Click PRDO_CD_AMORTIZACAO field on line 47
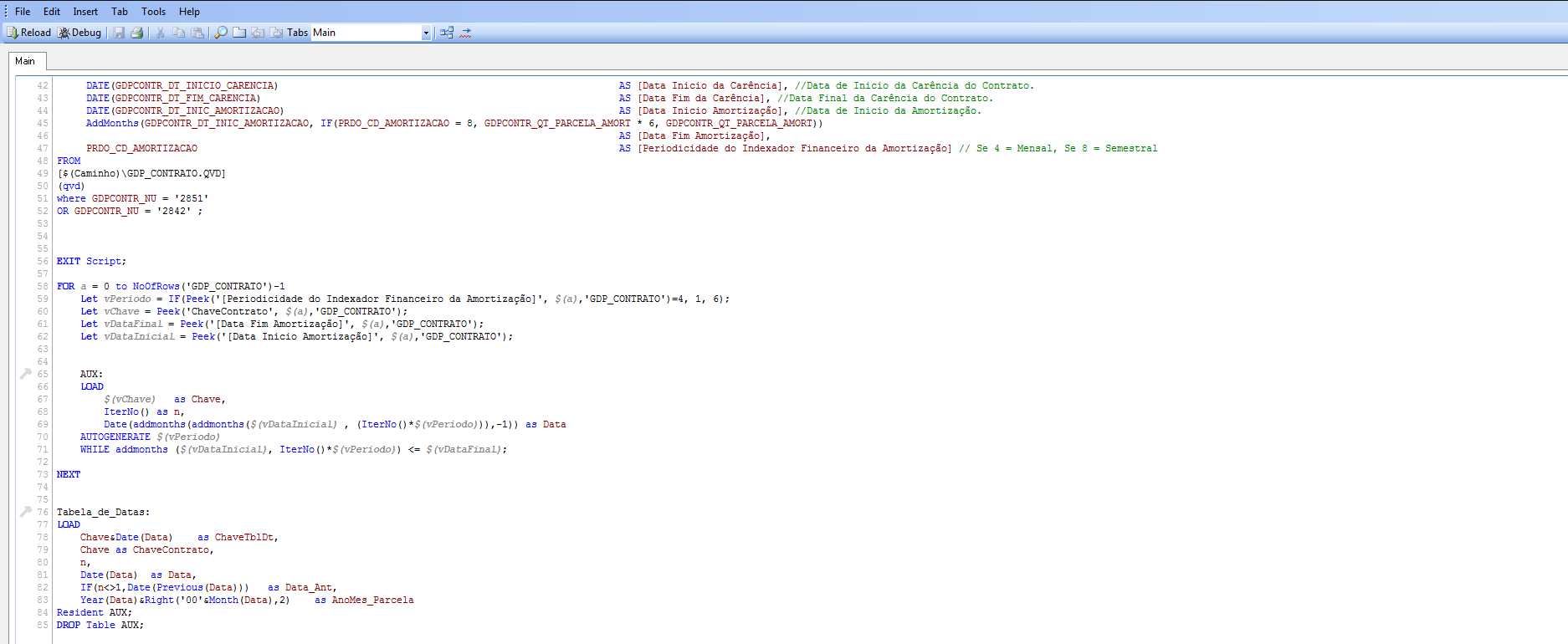 point(141,148)
